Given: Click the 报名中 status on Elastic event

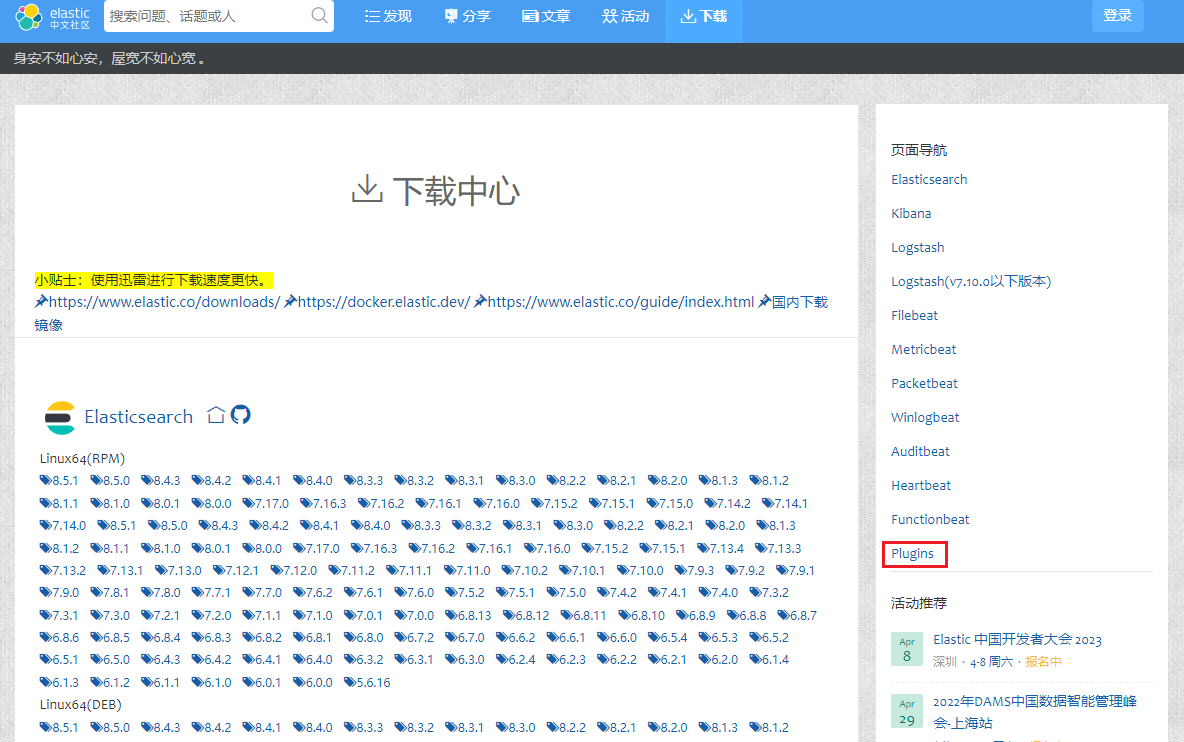Looking at the screenshot, I should click(x=1043, y=662).
